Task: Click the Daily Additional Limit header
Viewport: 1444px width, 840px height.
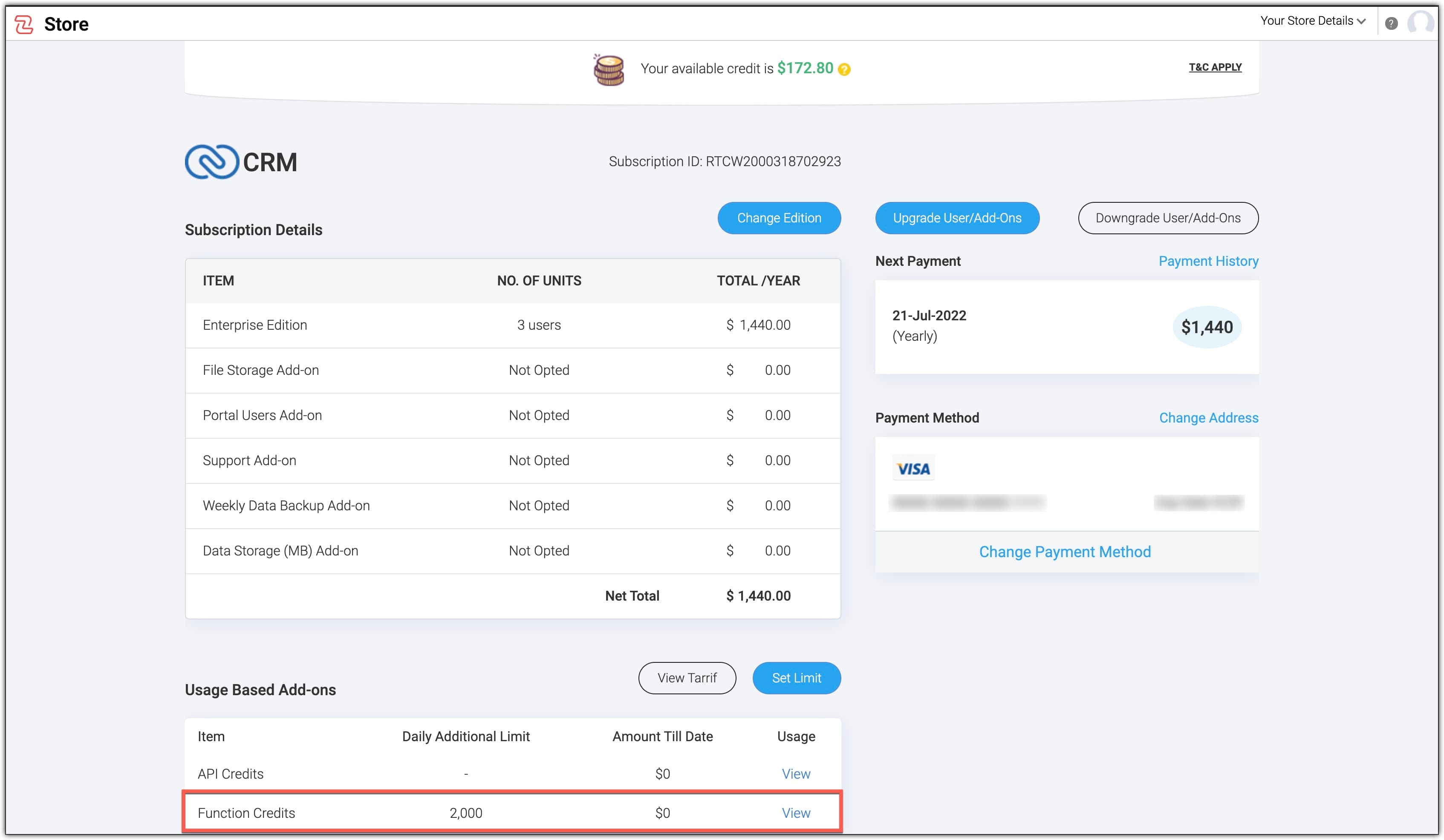Action: 466,736
